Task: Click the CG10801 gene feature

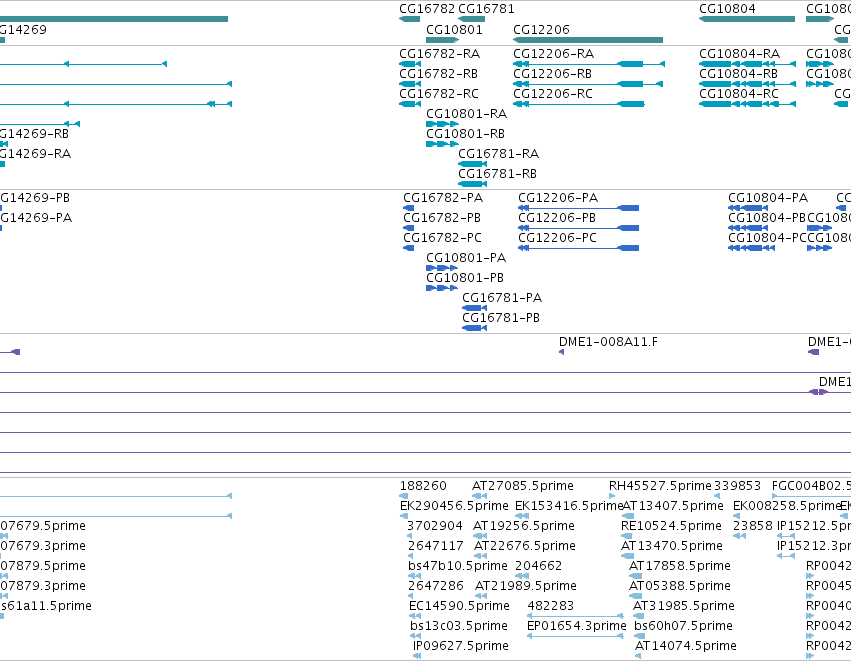Action: click(x=442, y=40)
